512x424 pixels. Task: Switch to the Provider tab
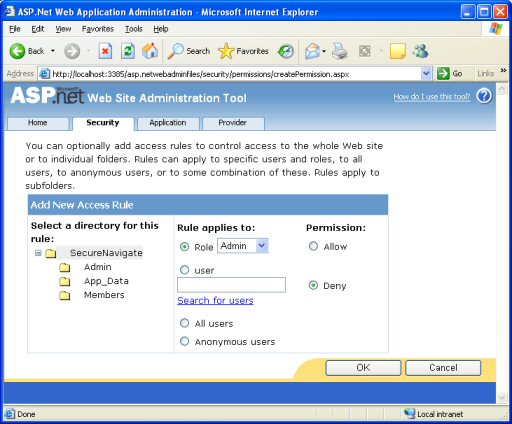click(233, 123)
